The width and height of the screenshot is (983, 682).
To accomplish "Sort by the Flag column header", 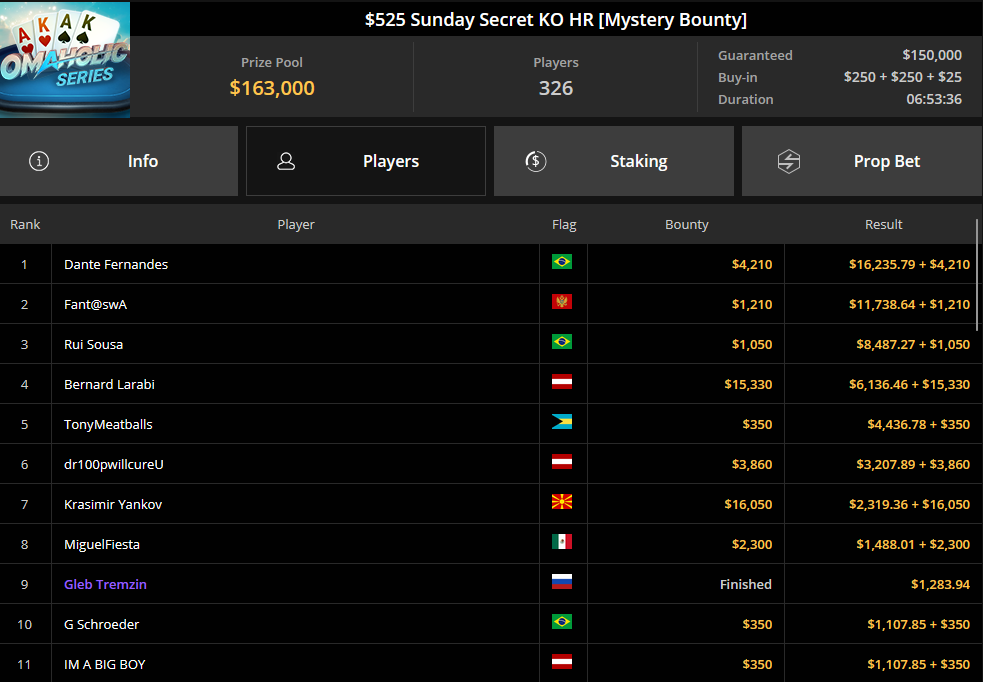I will tap(564, 224).
